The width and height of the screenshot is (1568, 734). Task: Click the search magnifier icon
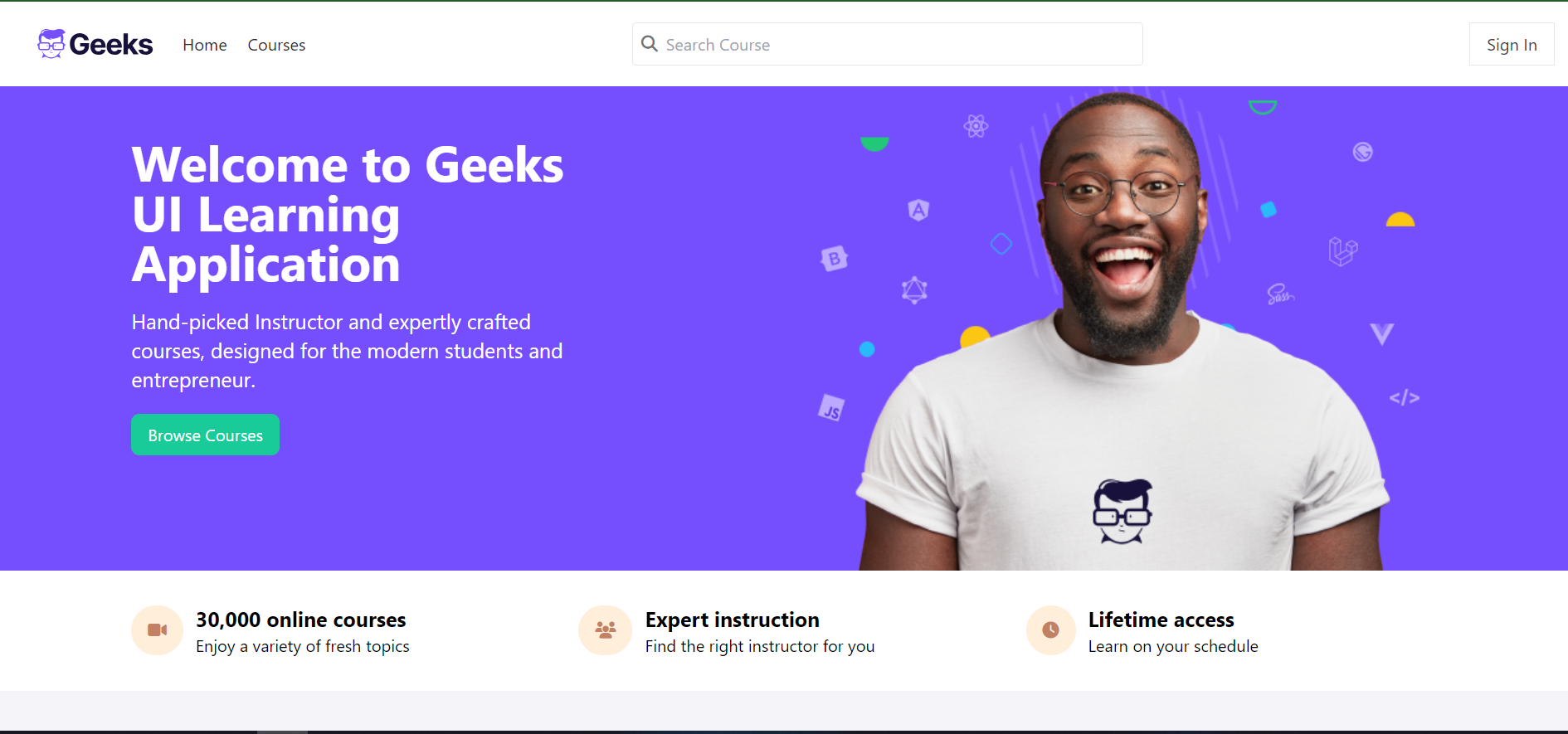(x=650, y=44)
